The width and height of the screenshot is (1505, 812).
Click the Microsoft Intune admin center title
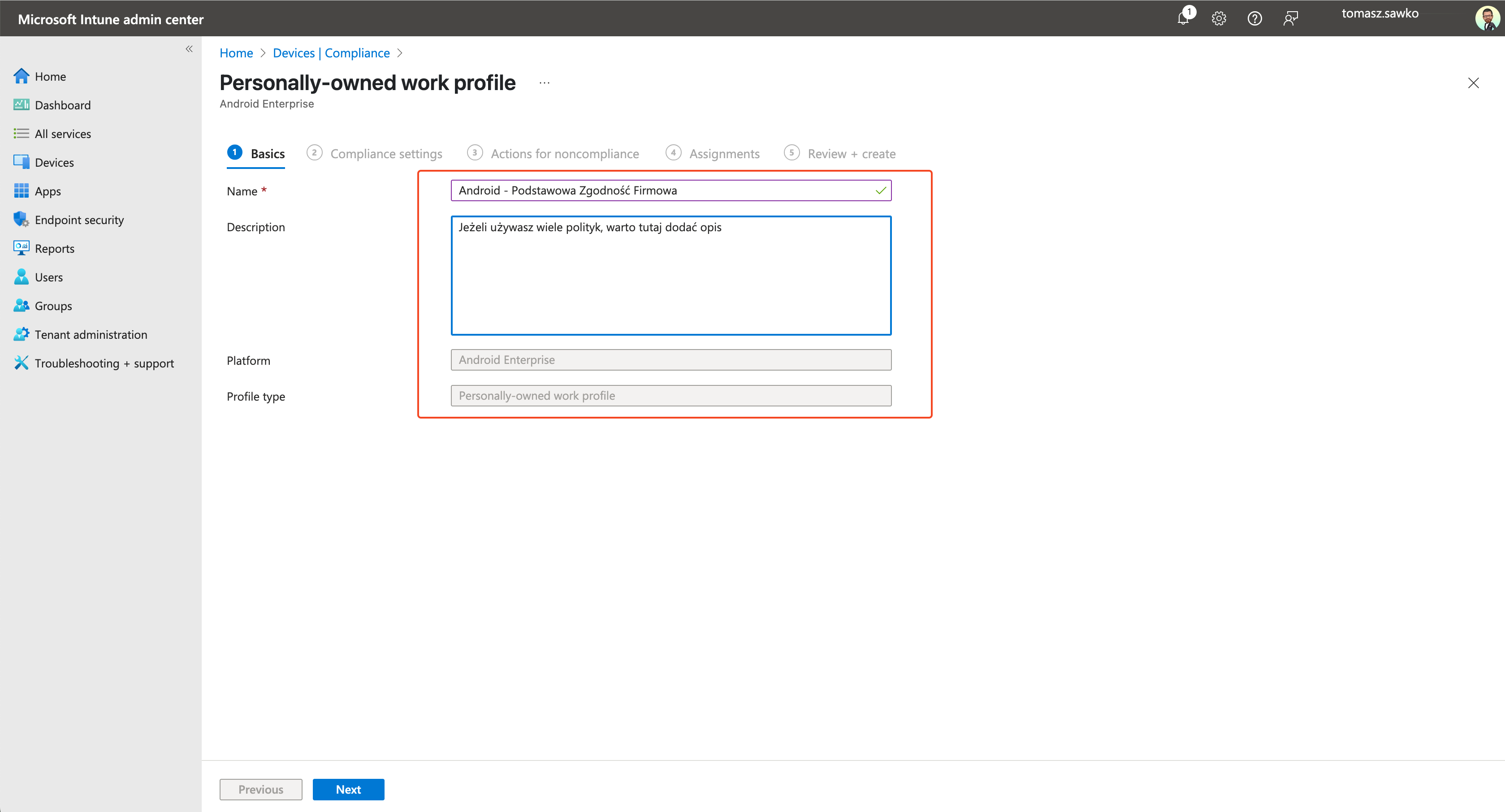coord(111,19)
